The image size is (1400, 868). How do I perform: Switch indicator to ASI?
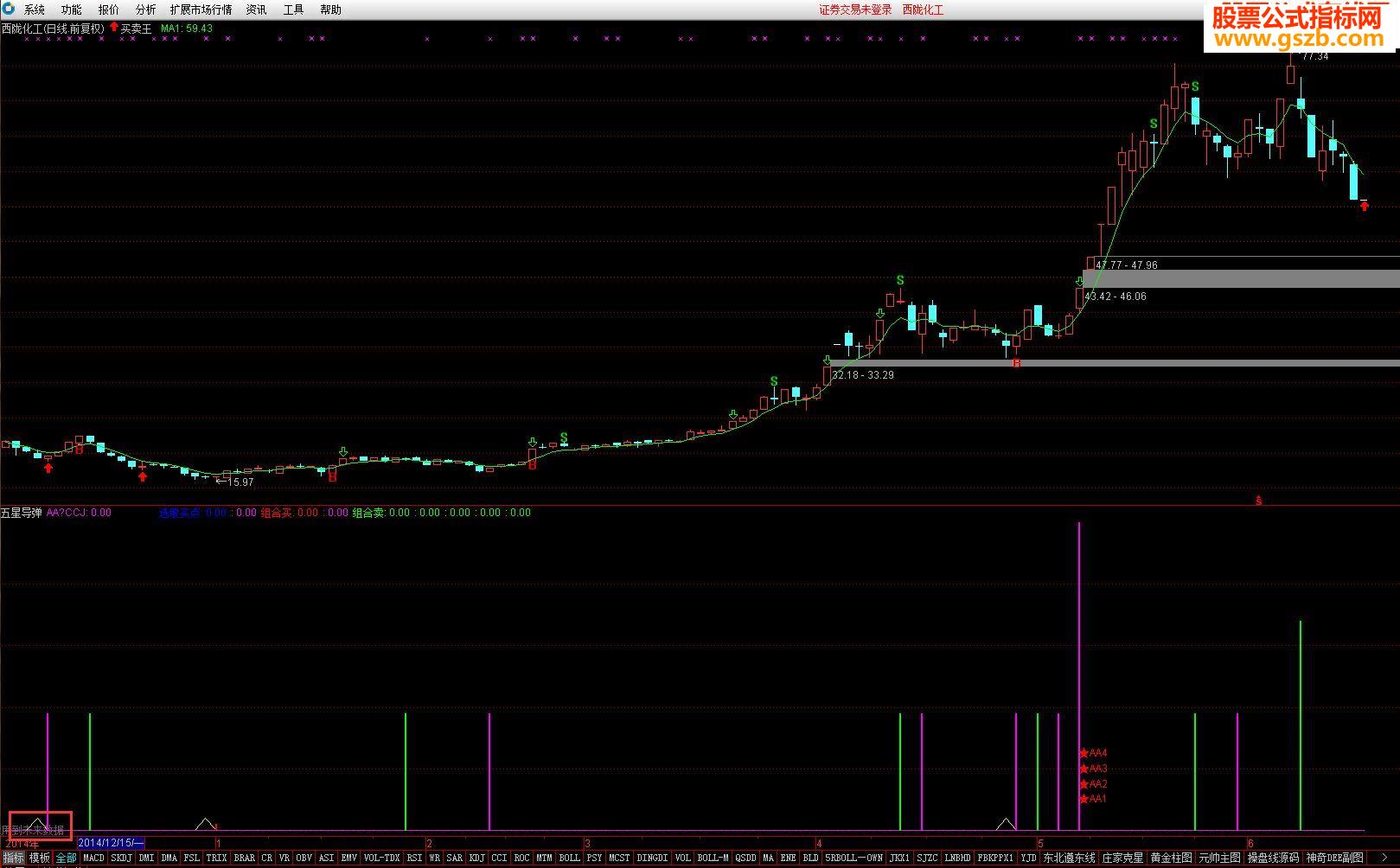(326, 858)
